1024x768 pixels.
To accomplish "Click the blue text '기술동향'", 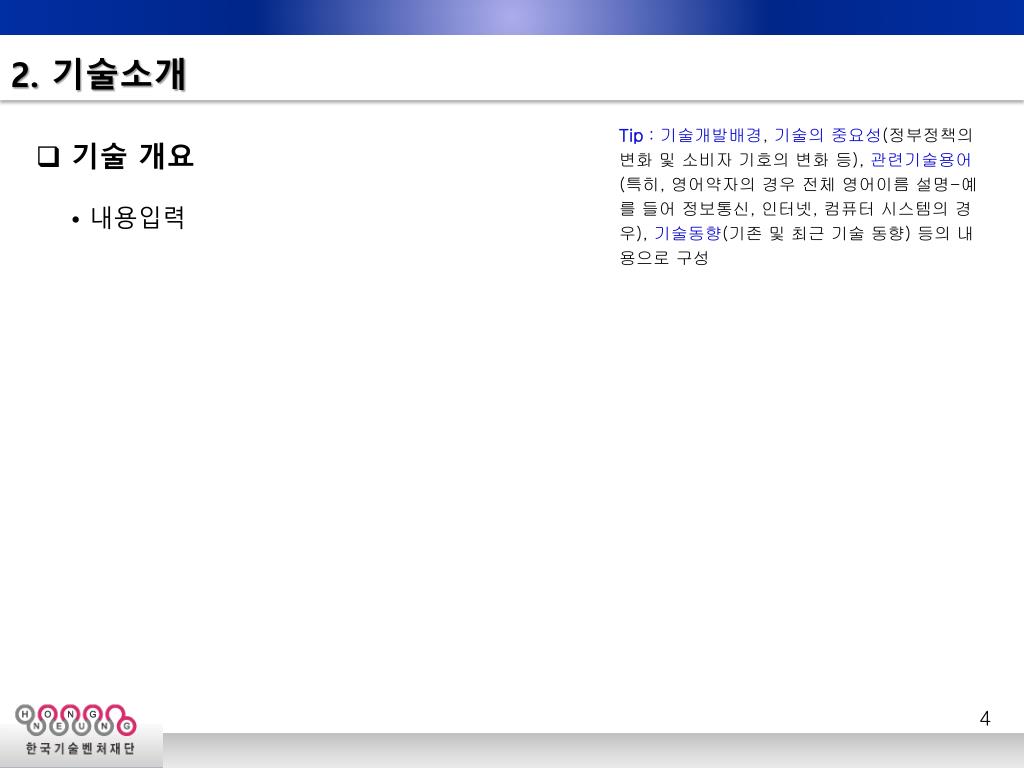I will click(688, 233).
